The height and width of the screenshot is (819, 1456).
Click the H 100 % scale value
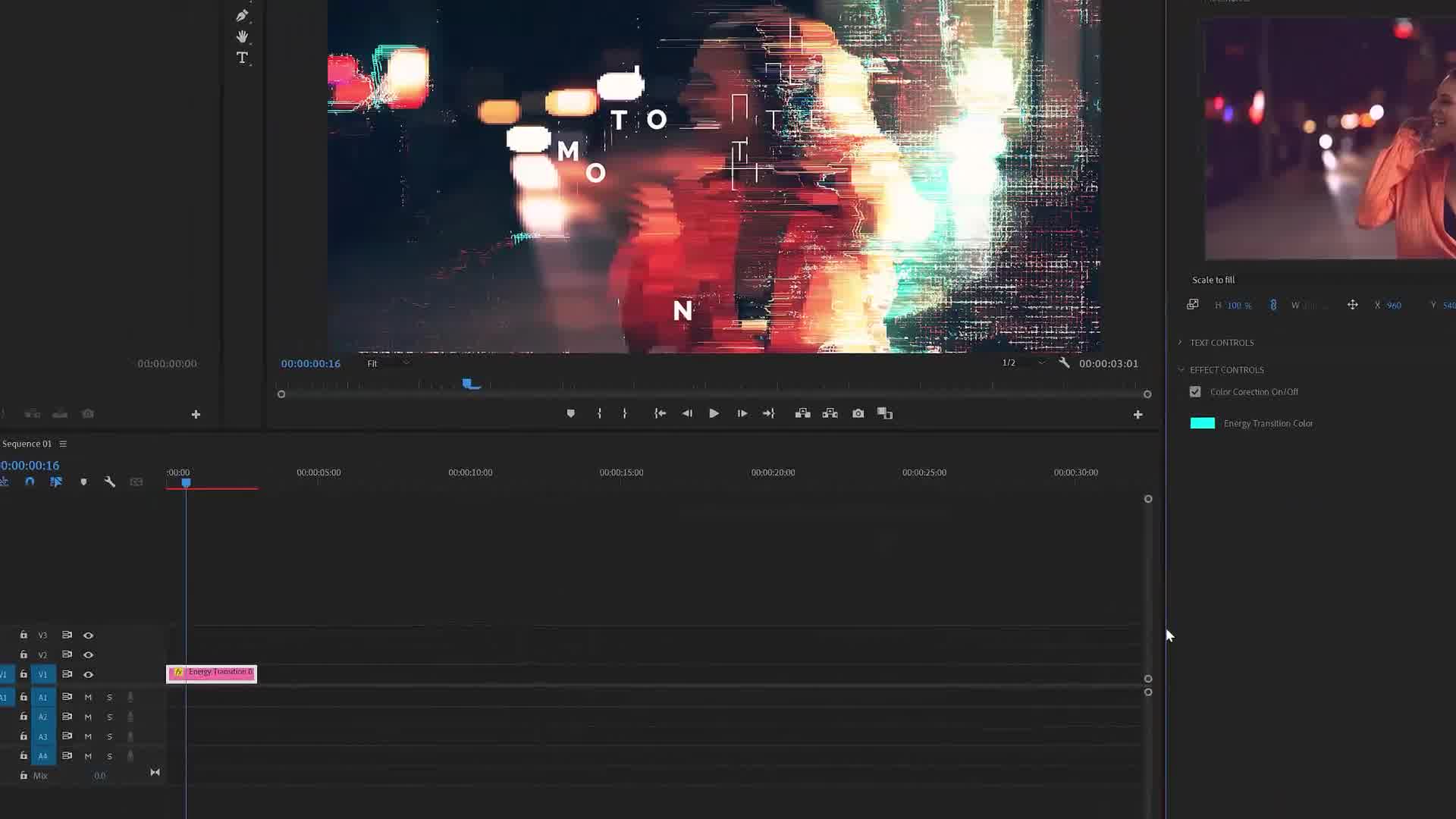(x=1238, y=306)
